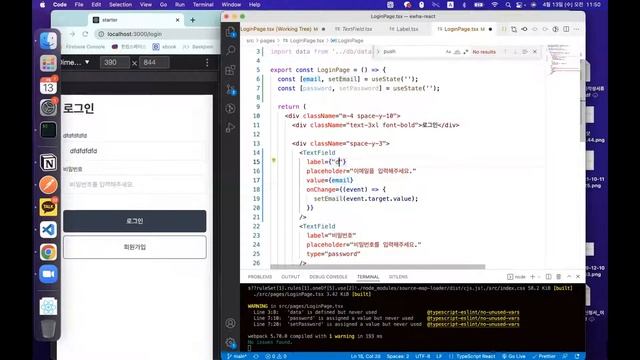Maximize the panel with chevron up
The image size is (640, 360).
569,277
